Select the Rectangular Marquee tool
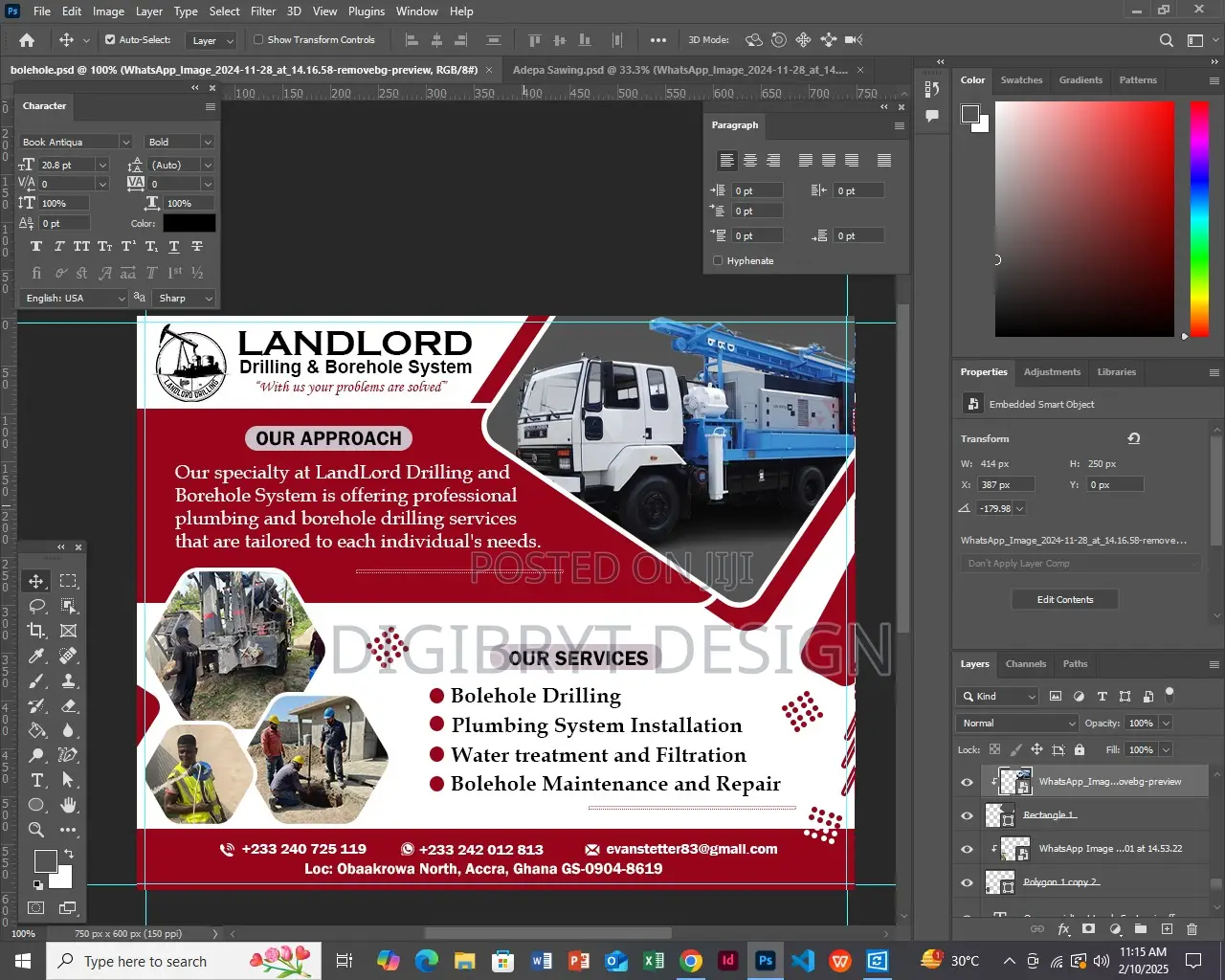Image resolution: width=1225 pixels, height=980 pixels. [68, 581]
